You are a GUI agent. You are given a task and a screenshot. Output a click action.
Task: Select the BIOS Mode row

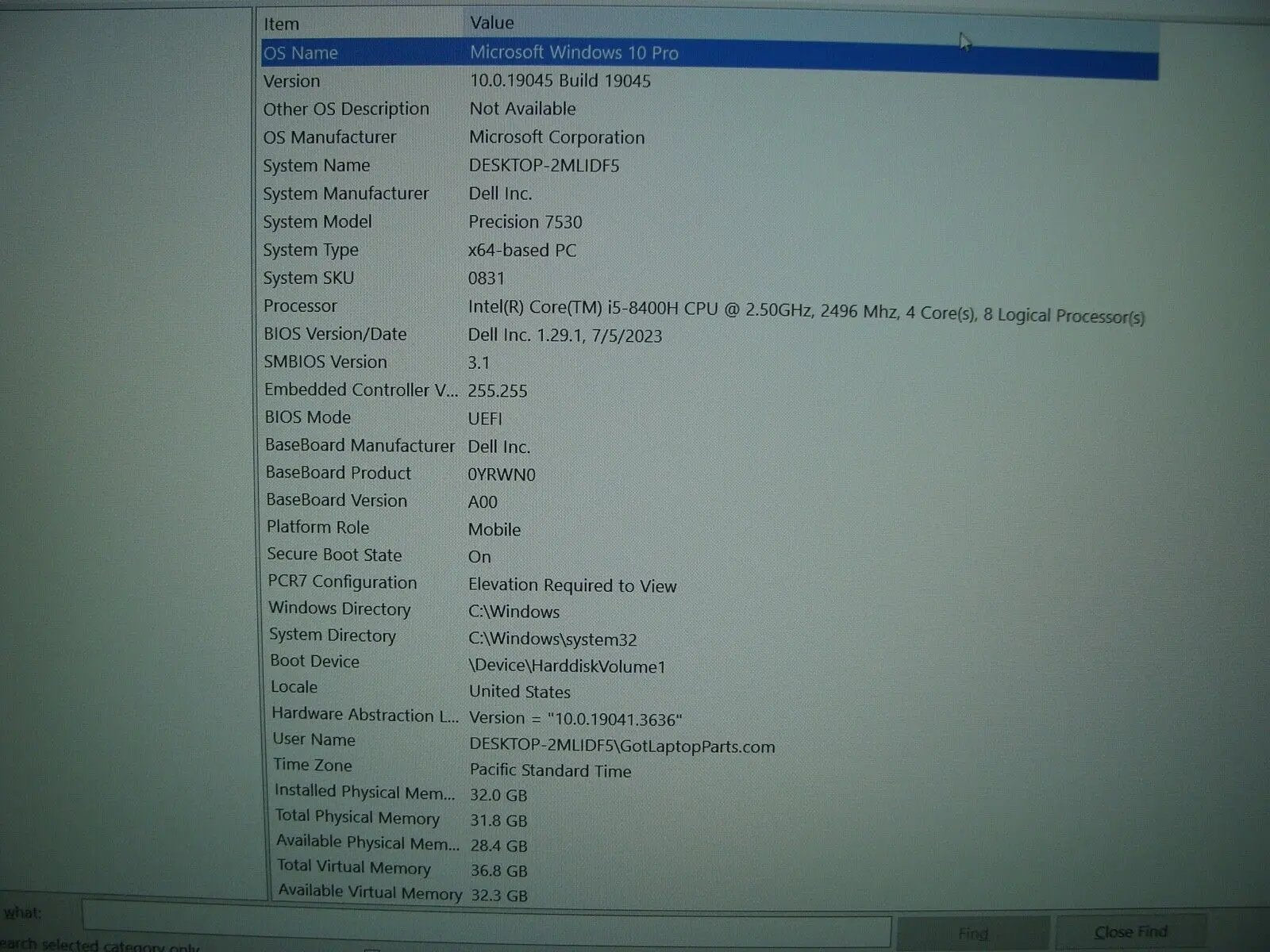[x=710, y=418]
